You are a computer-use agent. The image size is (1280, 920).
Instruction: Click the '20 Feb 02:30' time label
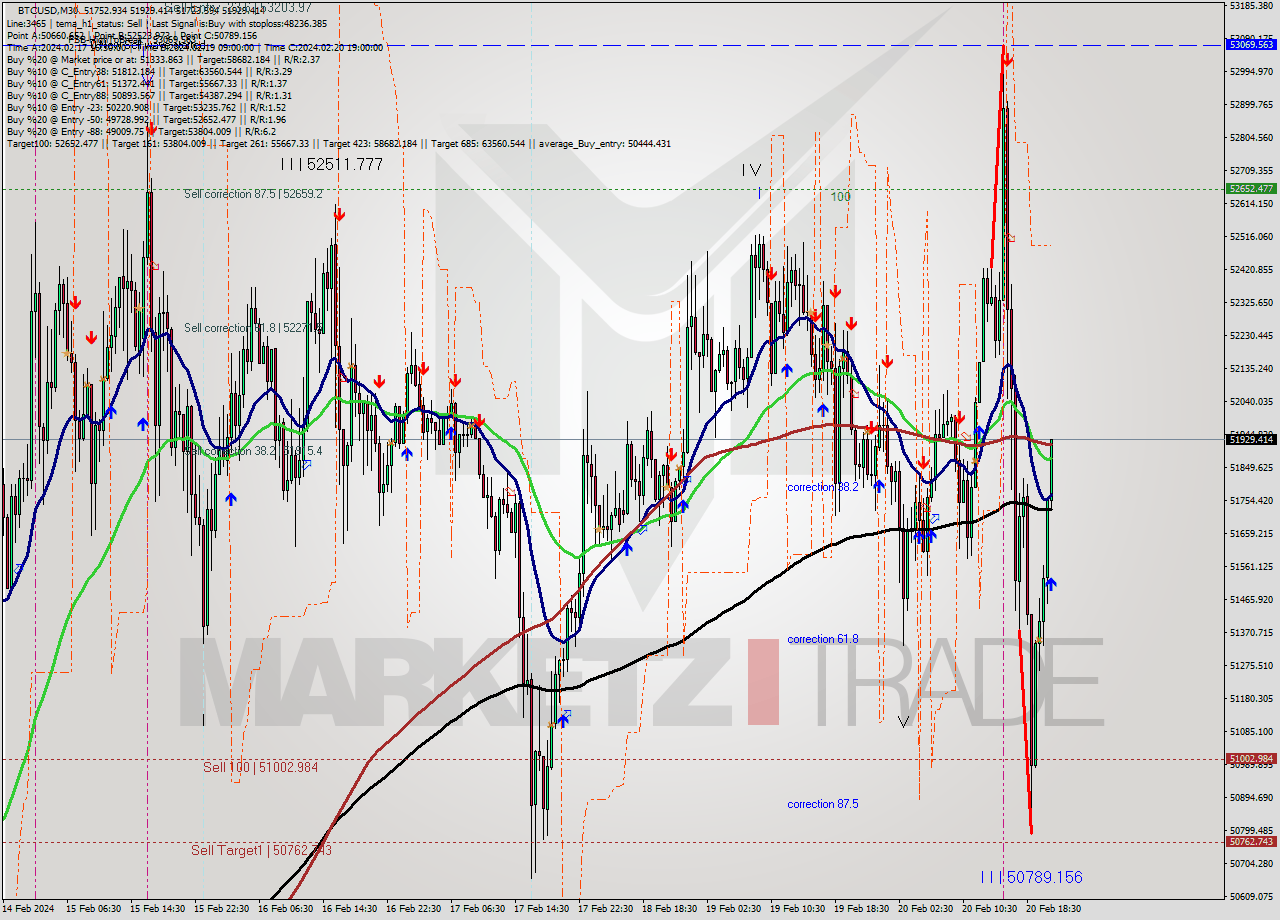coord(925,909)
